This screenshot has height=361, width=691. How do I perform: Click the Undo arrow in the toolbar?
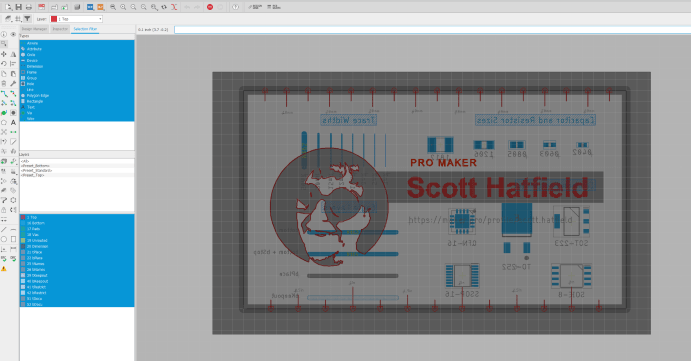coord(187,7)
